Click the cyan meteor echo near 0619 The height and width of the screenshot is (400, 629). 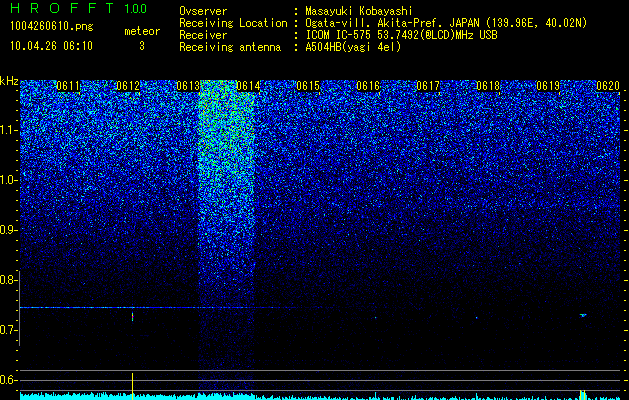click(x=583, y=315)
